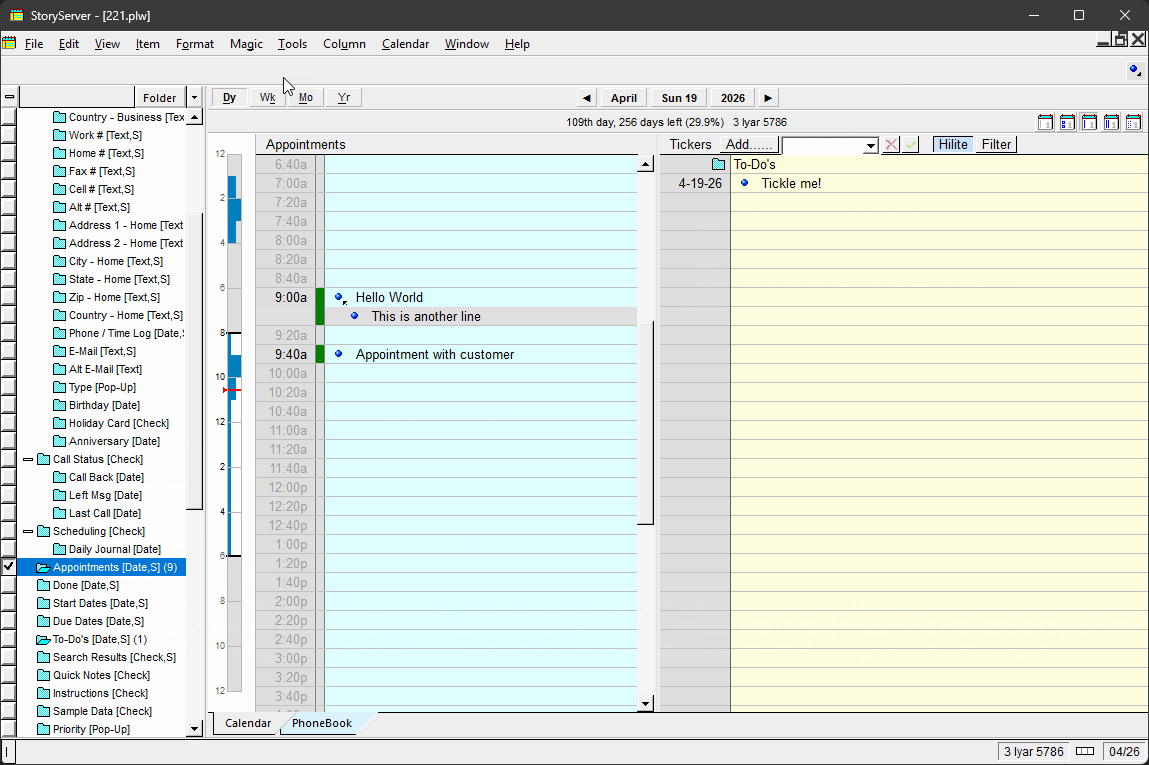Switch to Wk week view
This screenshot has width=1149, height=765.
point(267,97)
